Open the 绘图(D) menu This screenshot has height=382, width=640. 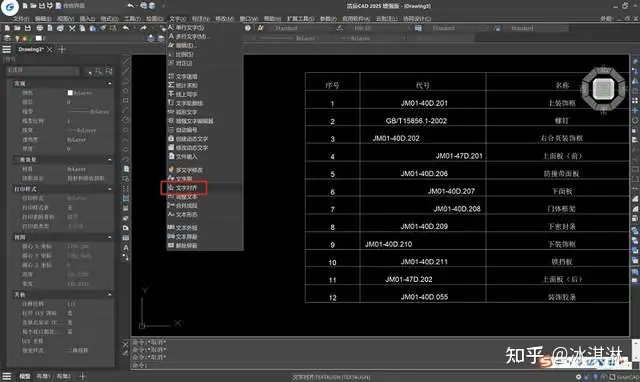pyautogui.click(x=155, y=19)
